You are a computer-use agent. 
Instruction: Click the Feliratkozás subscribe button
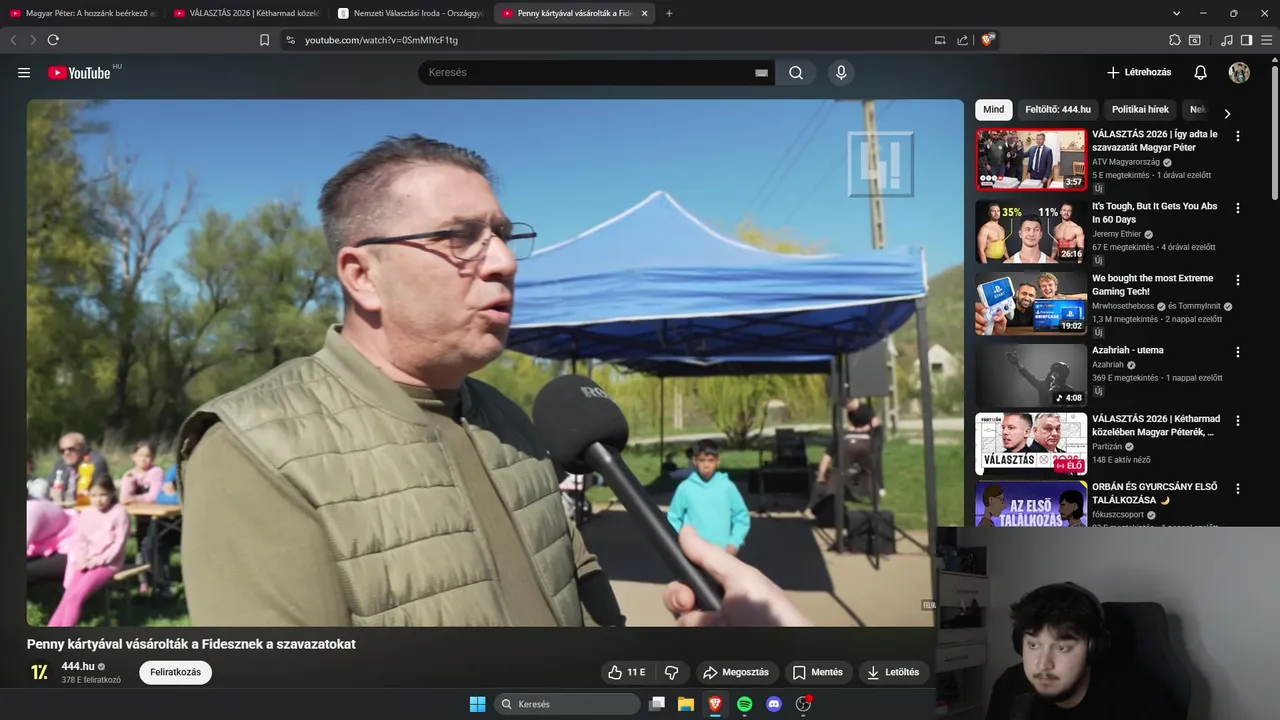click(175, 672)
